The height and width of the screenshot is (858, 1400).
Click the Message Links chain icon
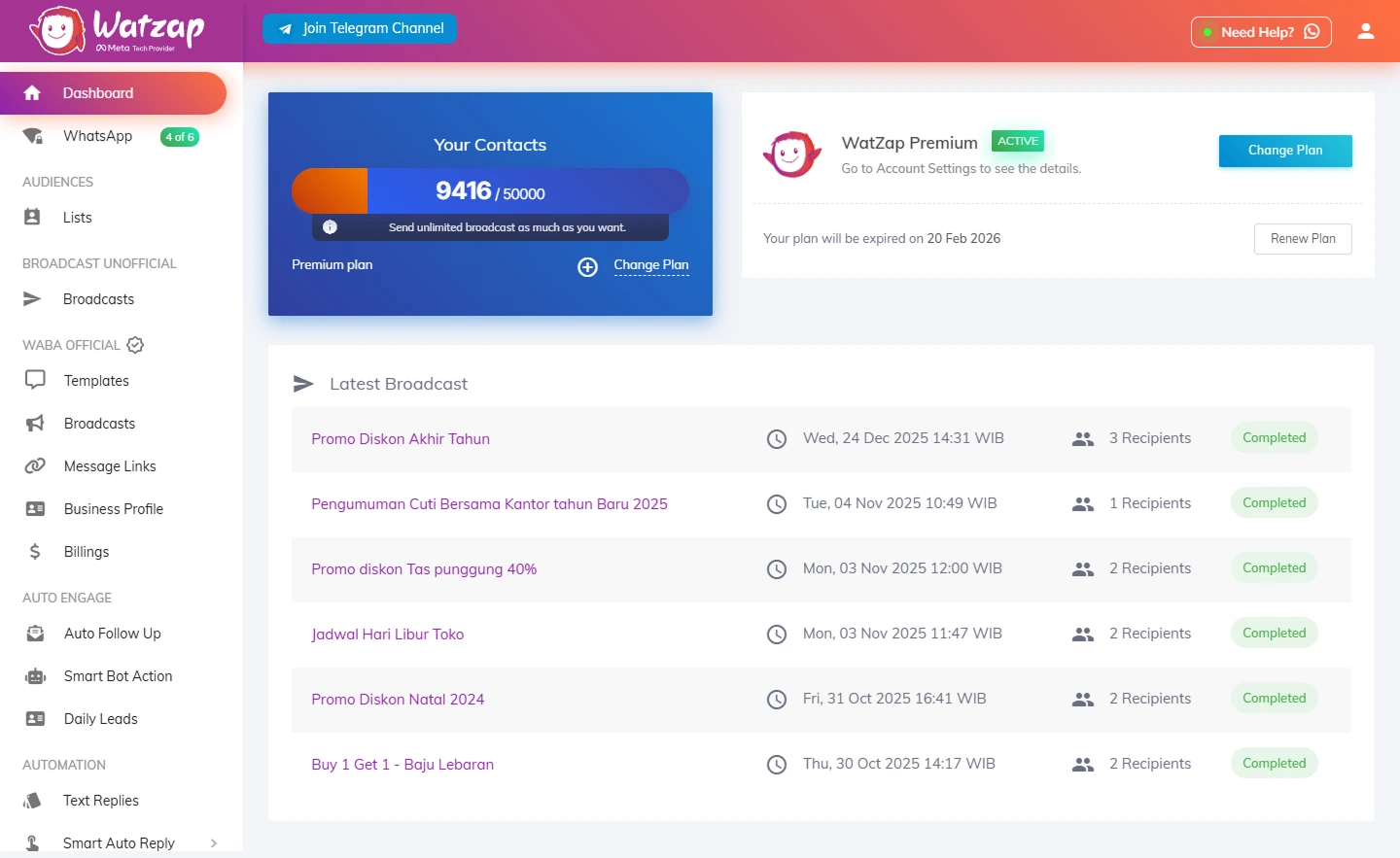pos(35,466)
